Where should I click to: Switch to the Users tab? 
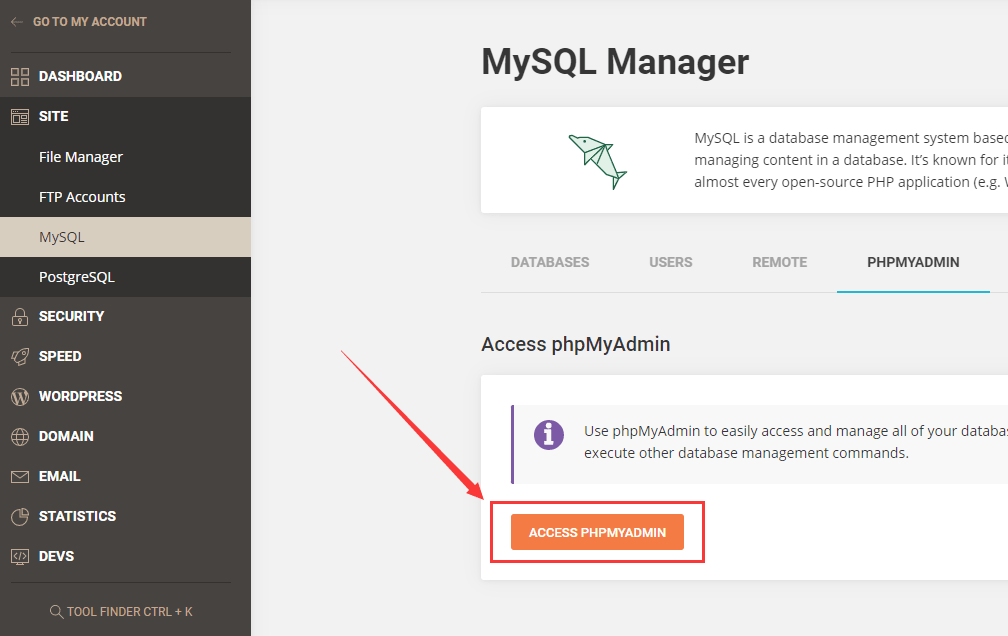(670, 262)
